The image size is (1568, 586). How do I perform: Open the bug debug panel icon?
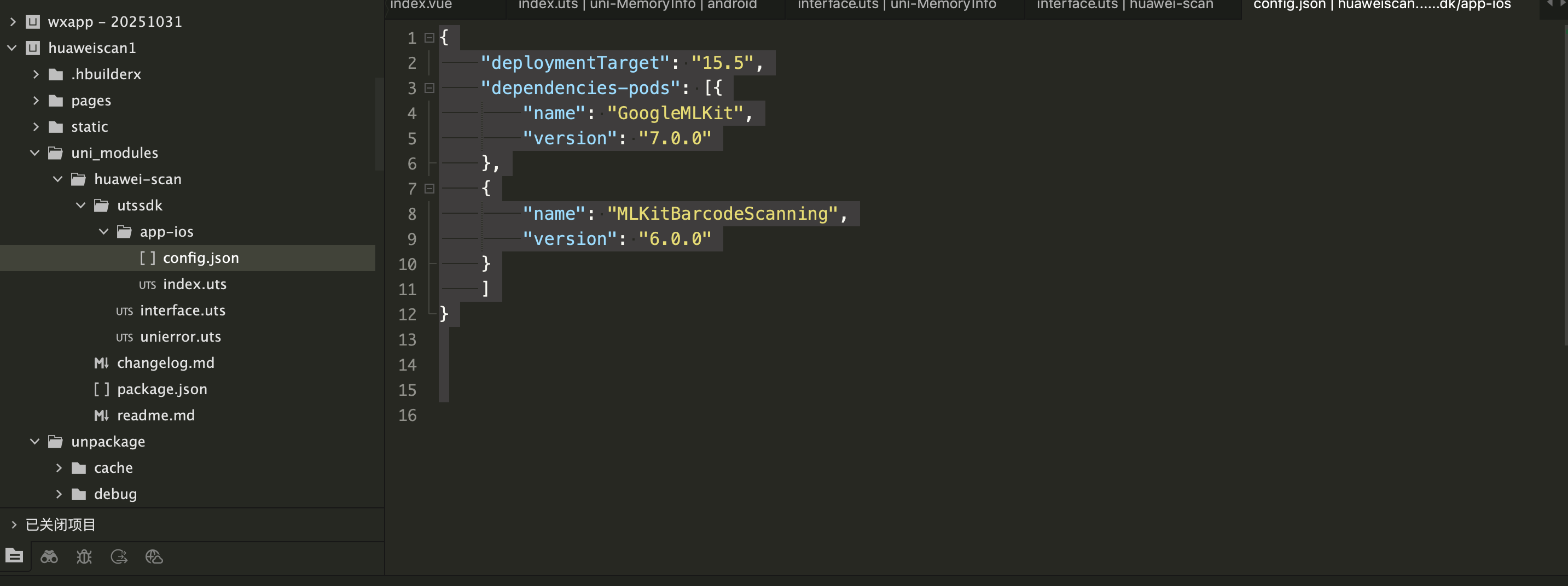click(x=84, y=556)
